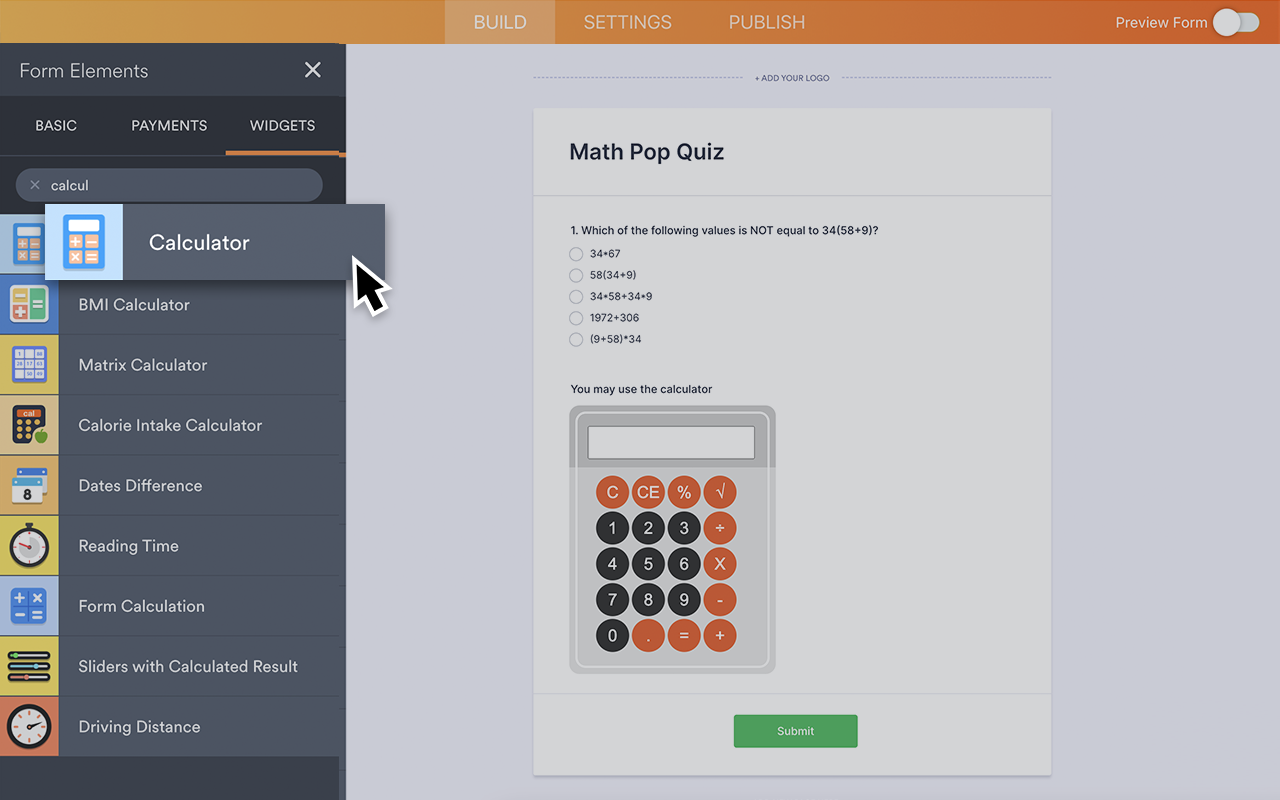The image size is (1280, 800).
Task: Click the Dates Difference calendar icon
Action: click(x=29, y=485)
